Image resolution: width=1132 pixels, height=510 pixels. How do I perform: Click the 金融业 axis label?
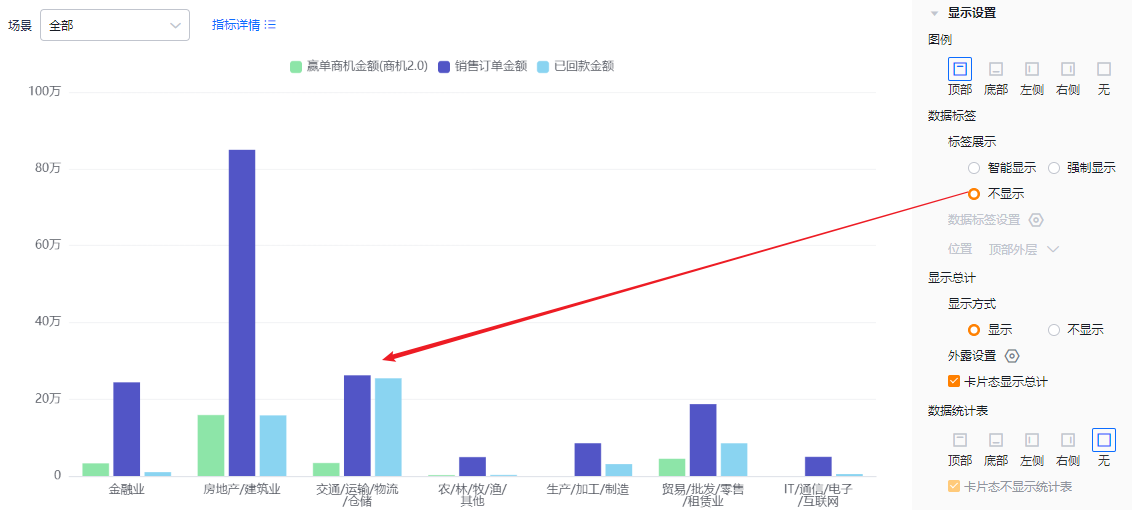[126, 489]
